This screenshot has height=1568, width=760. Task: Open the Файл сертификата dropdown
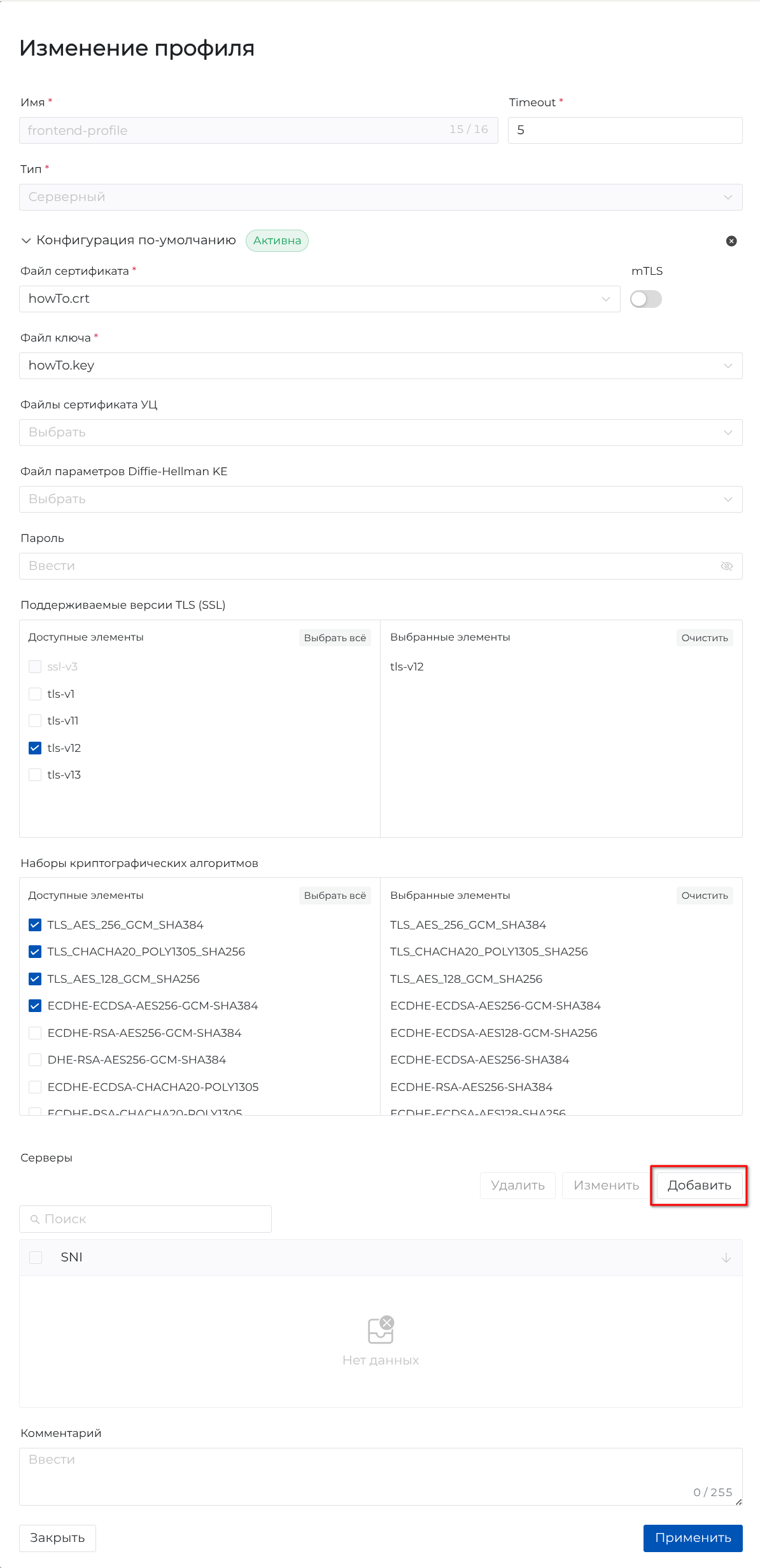click(320, 299)
